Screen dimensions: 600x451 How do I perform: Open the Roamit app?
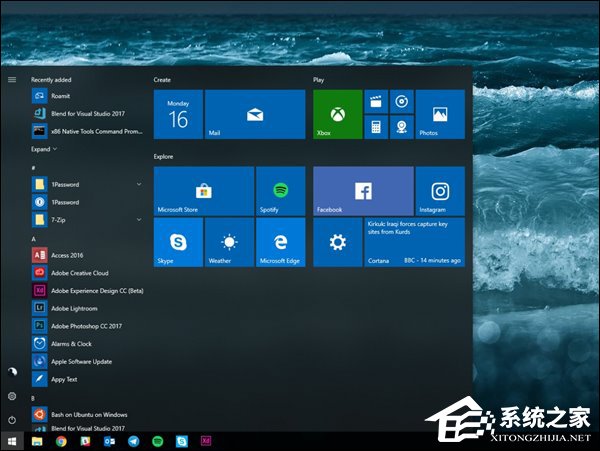click(x=87, y=96)
